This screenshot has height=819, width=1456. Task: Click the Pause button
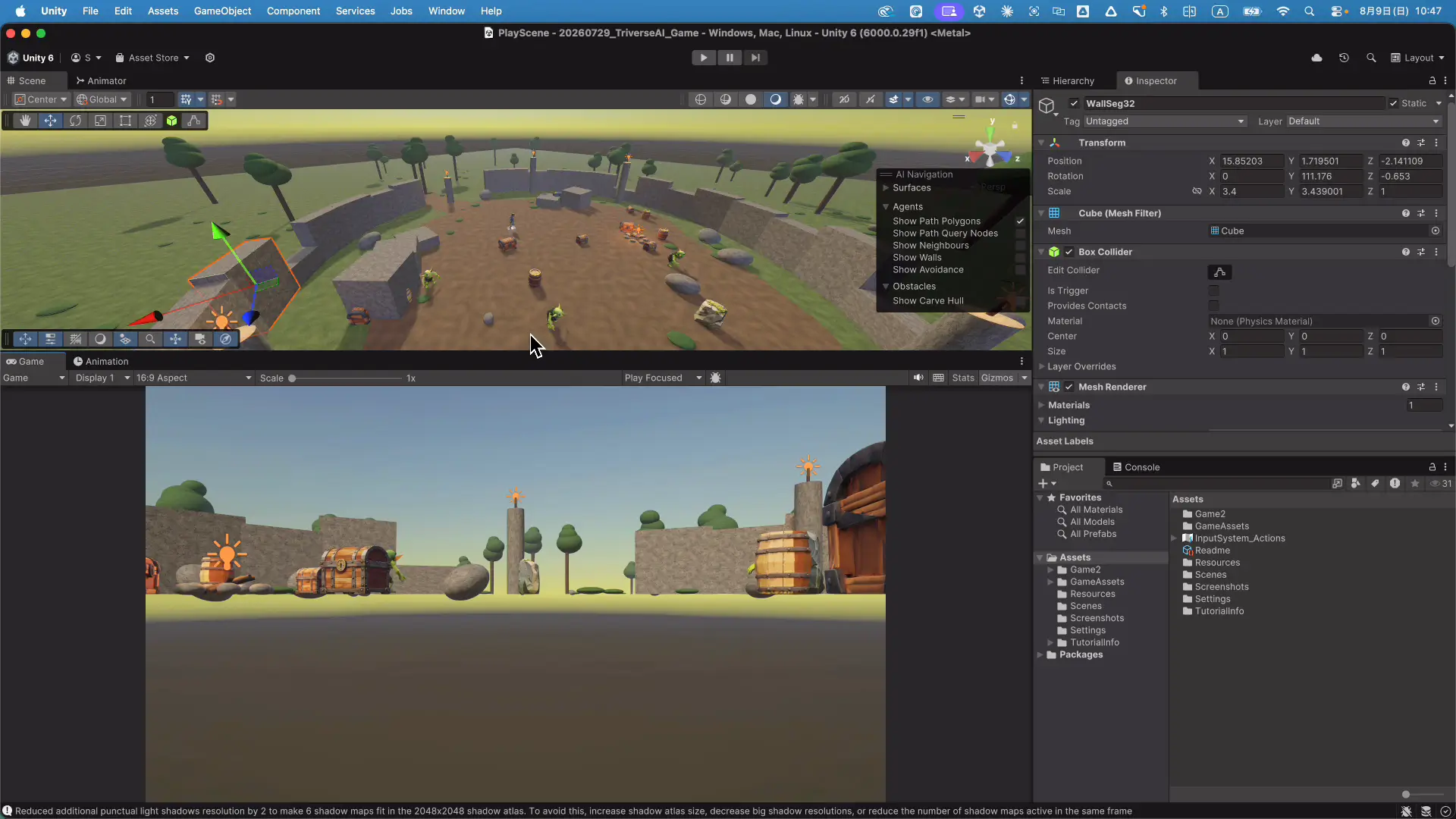[730, 58]
